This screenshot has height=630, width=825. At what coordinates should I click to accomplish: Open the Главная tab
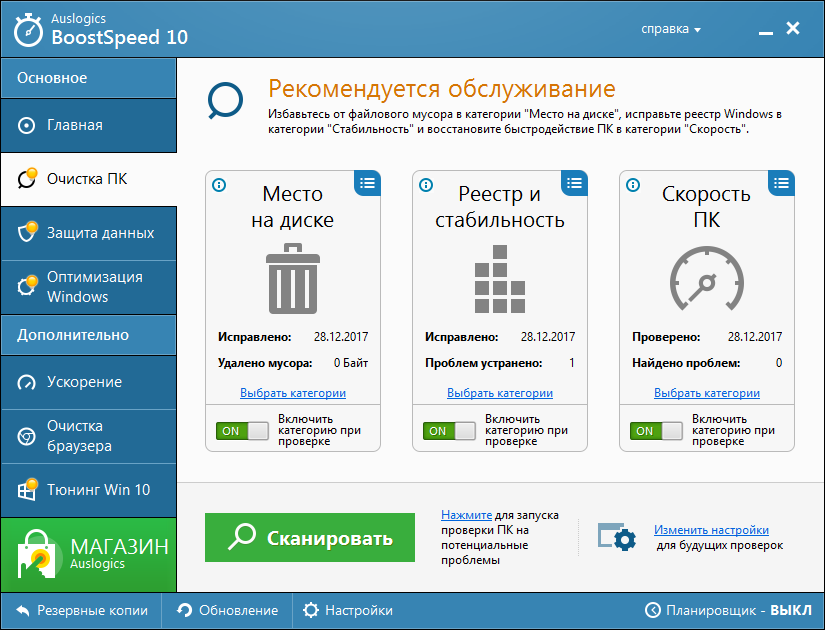click(x=88, y=125)
